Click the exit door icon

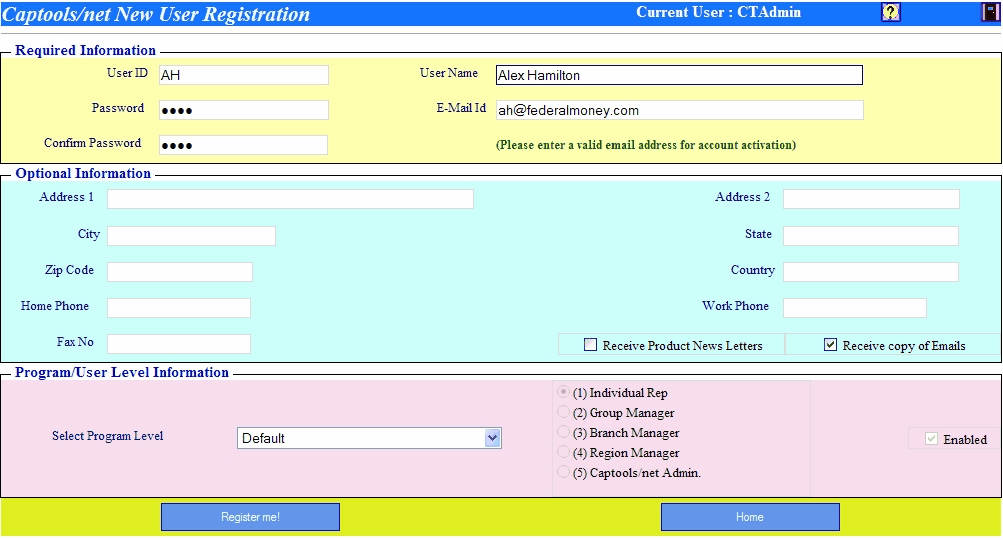[x=990, y=12]
